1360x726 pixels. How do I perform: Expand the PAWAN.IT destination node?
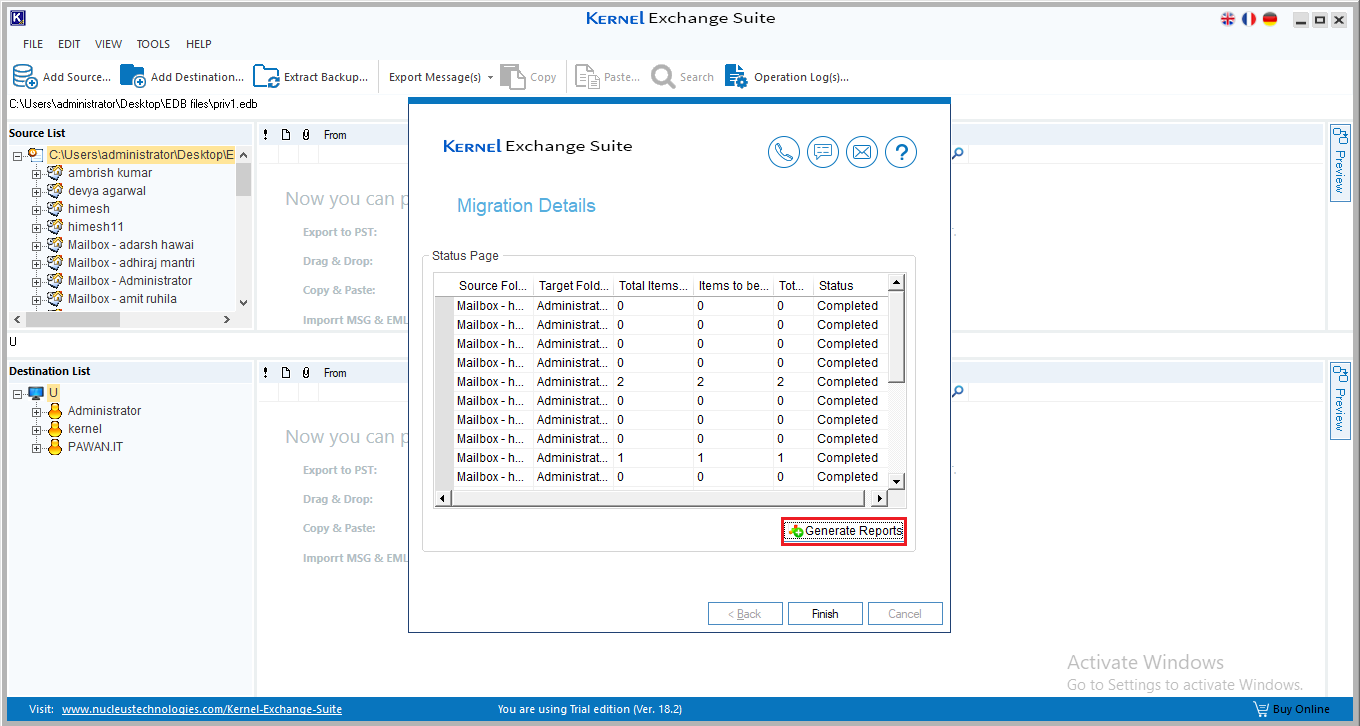pyautogui.click(x=37, y=448)
